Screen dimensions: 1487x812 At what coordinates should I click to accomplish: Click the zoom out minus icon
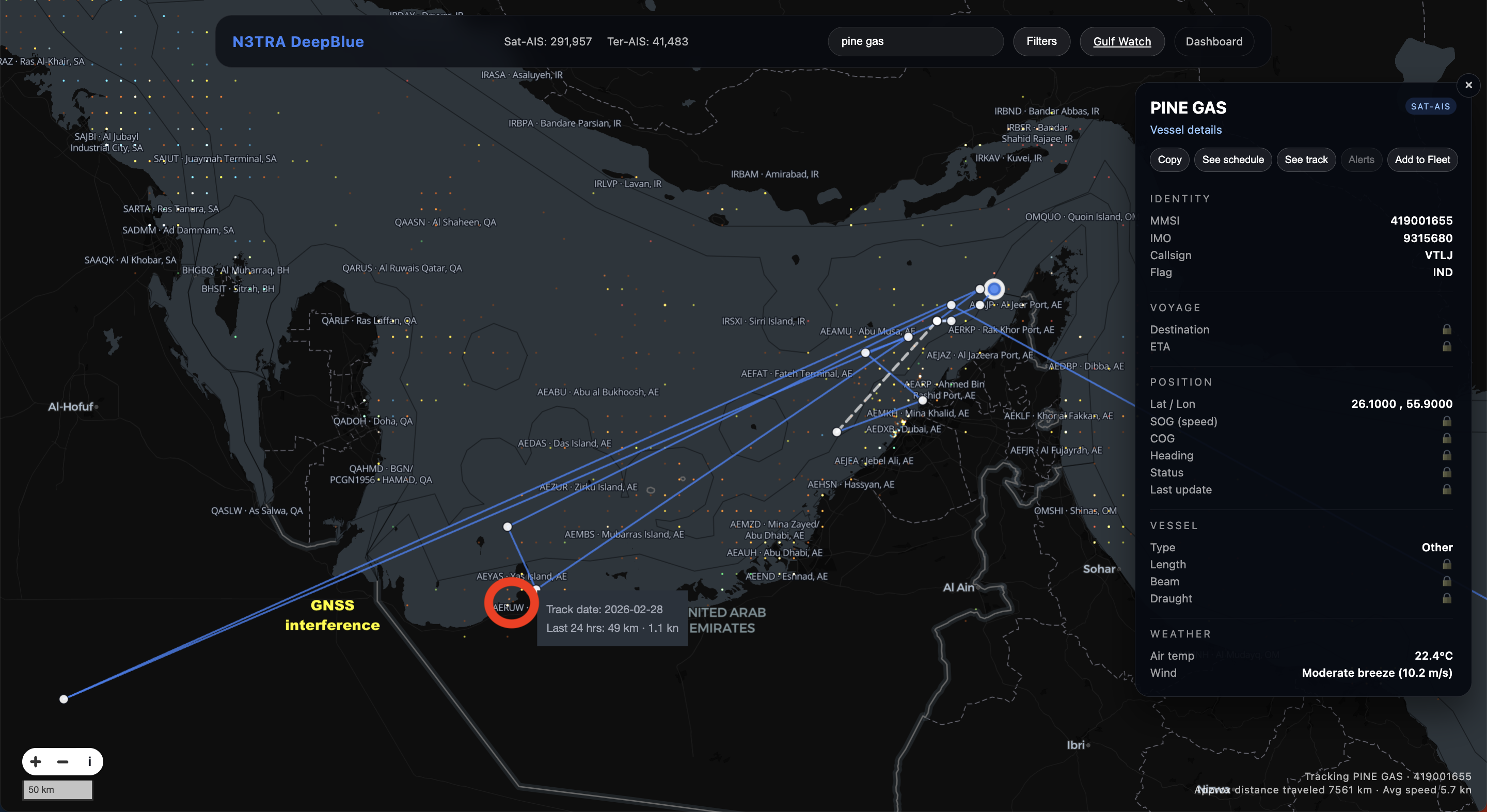(x=63, y=762)
